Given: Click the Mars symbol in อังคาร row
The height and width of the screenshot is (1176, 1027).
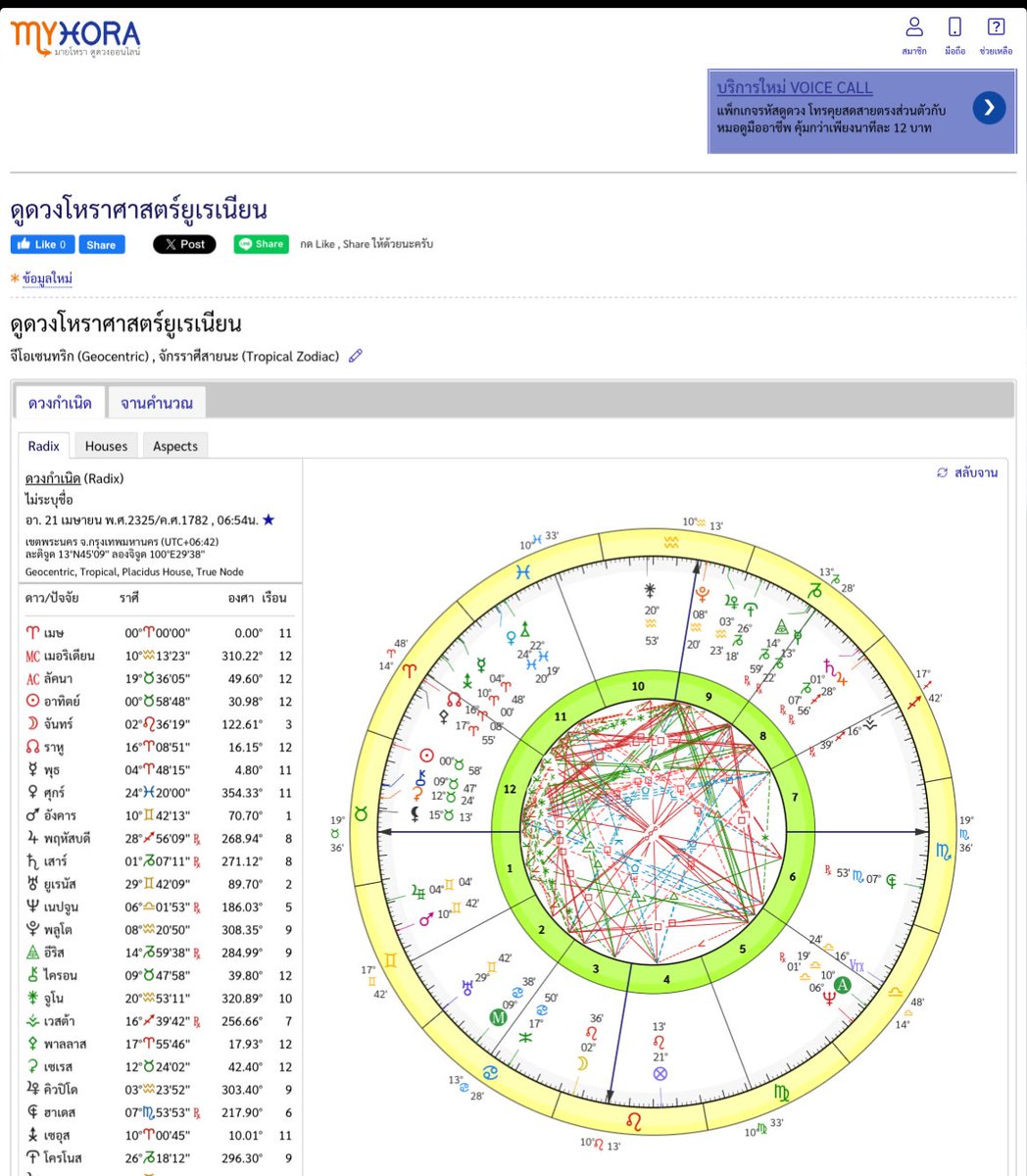Looking at the screenshot, I should (32, 815).
